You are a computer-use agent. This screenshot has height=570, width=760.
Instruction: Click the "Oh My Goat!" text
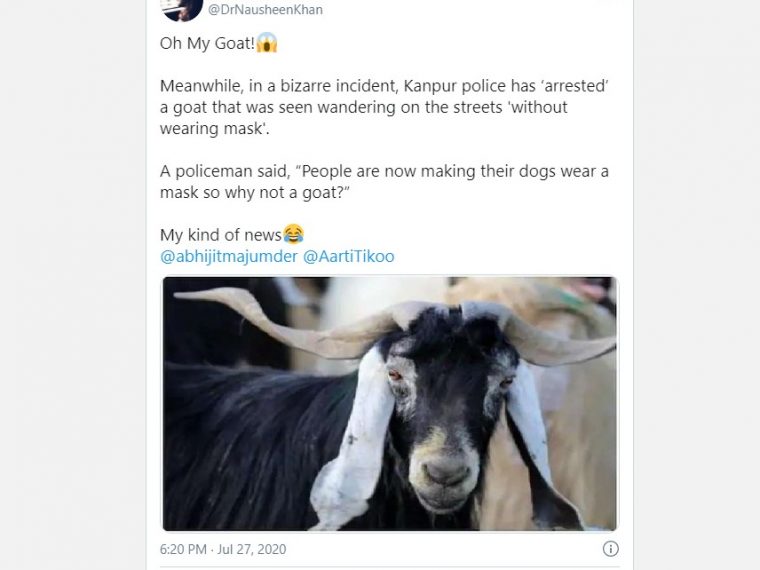click(x=207, y=43)
